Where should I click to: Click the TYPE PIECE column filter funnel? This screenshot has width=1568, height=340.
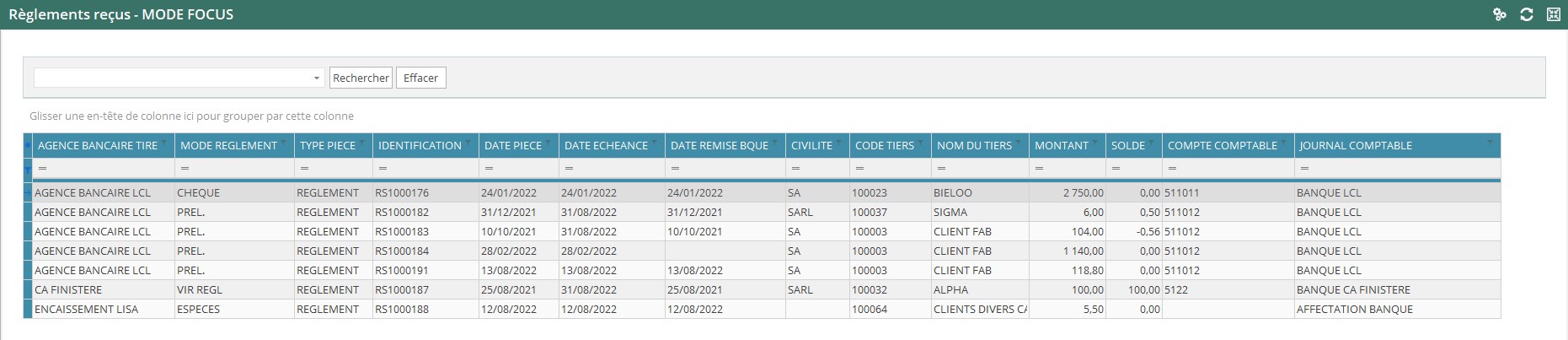click(361, 142)
